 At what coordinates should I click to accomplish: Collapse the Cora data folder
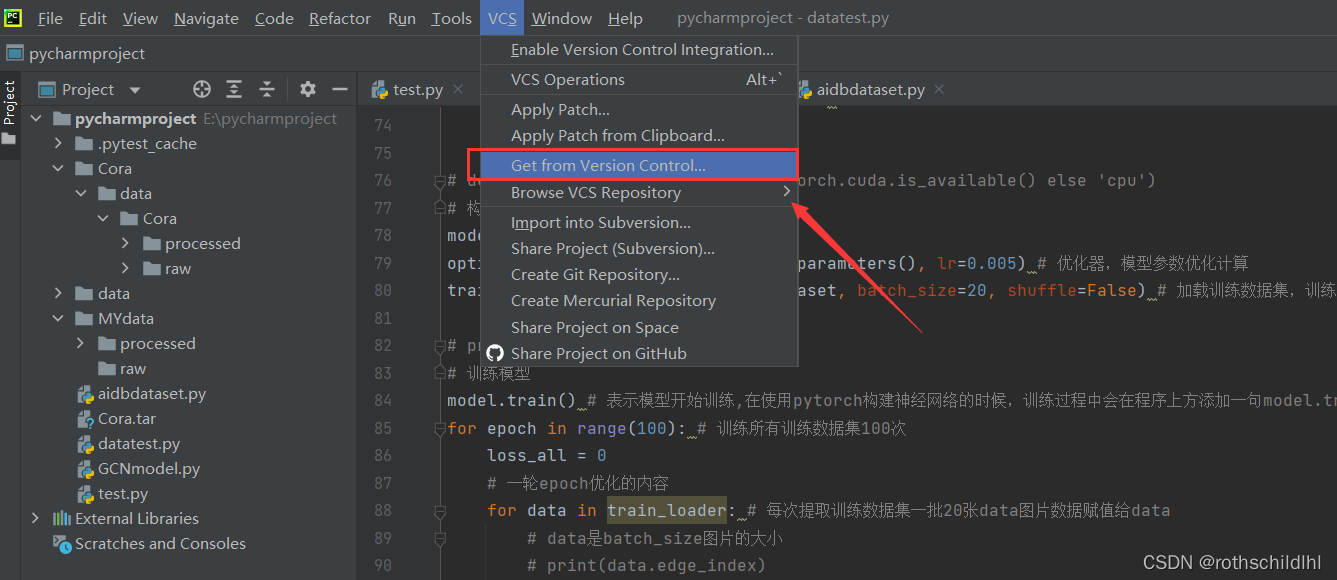coord(80,193)
